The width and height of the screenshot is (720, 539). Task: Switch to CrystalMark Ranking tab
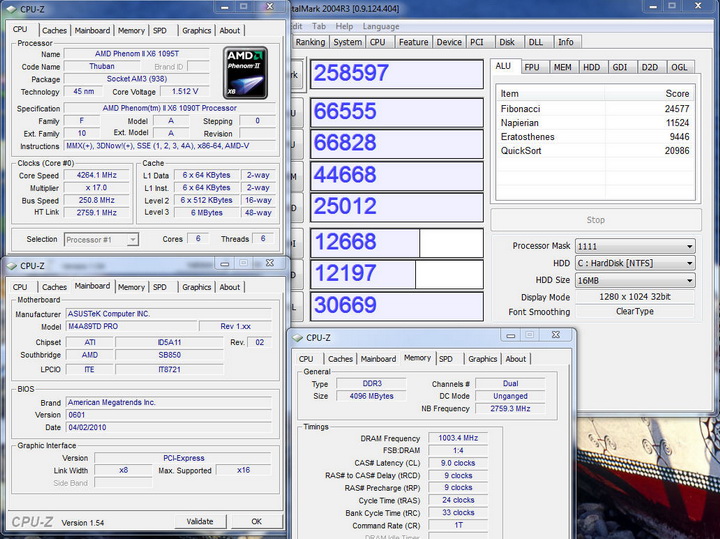pyautogui.click(x=310, y=42)
